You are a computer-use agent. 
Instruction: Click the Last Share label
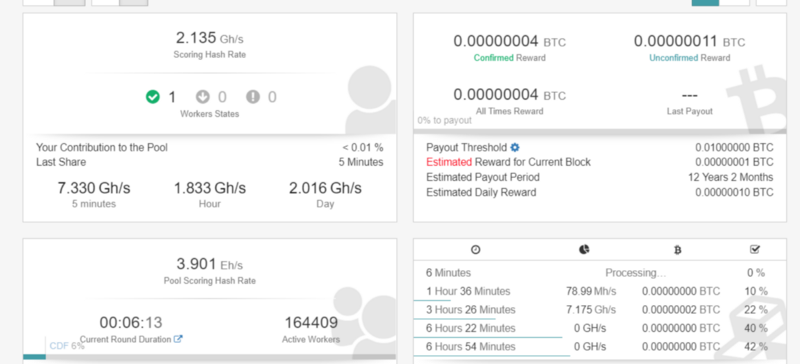61,162
